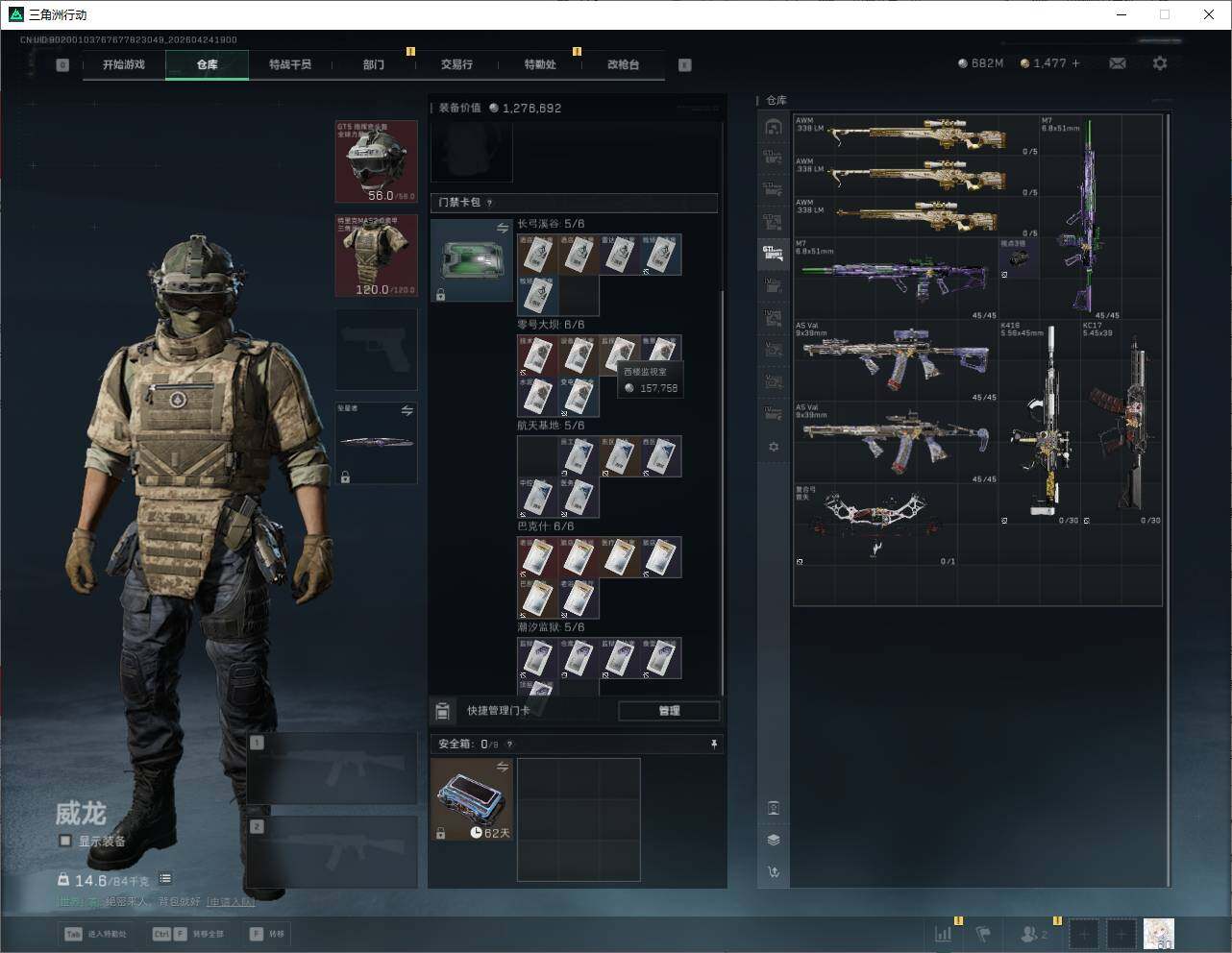Click the F 转移 button

(x=268, y=934)
